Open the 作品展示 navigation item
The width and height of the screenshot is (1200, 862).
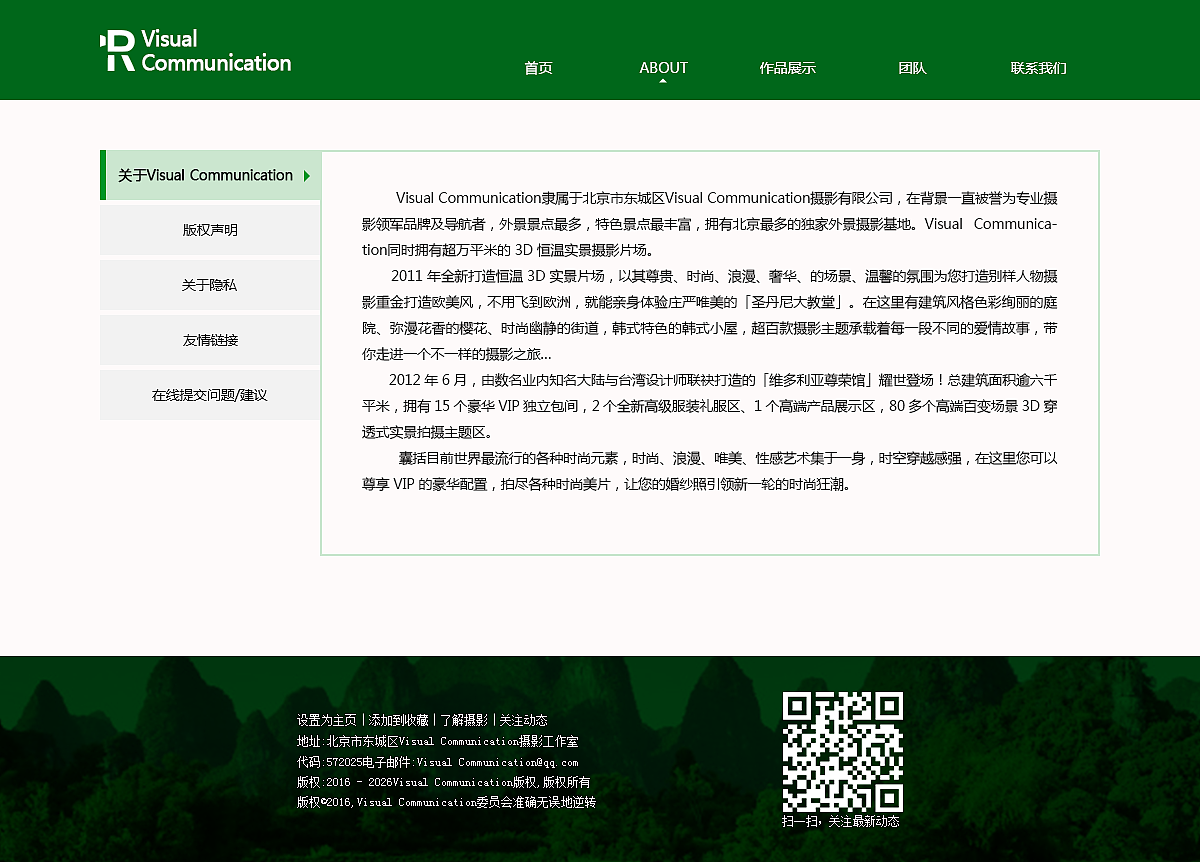tap(788, 68)
